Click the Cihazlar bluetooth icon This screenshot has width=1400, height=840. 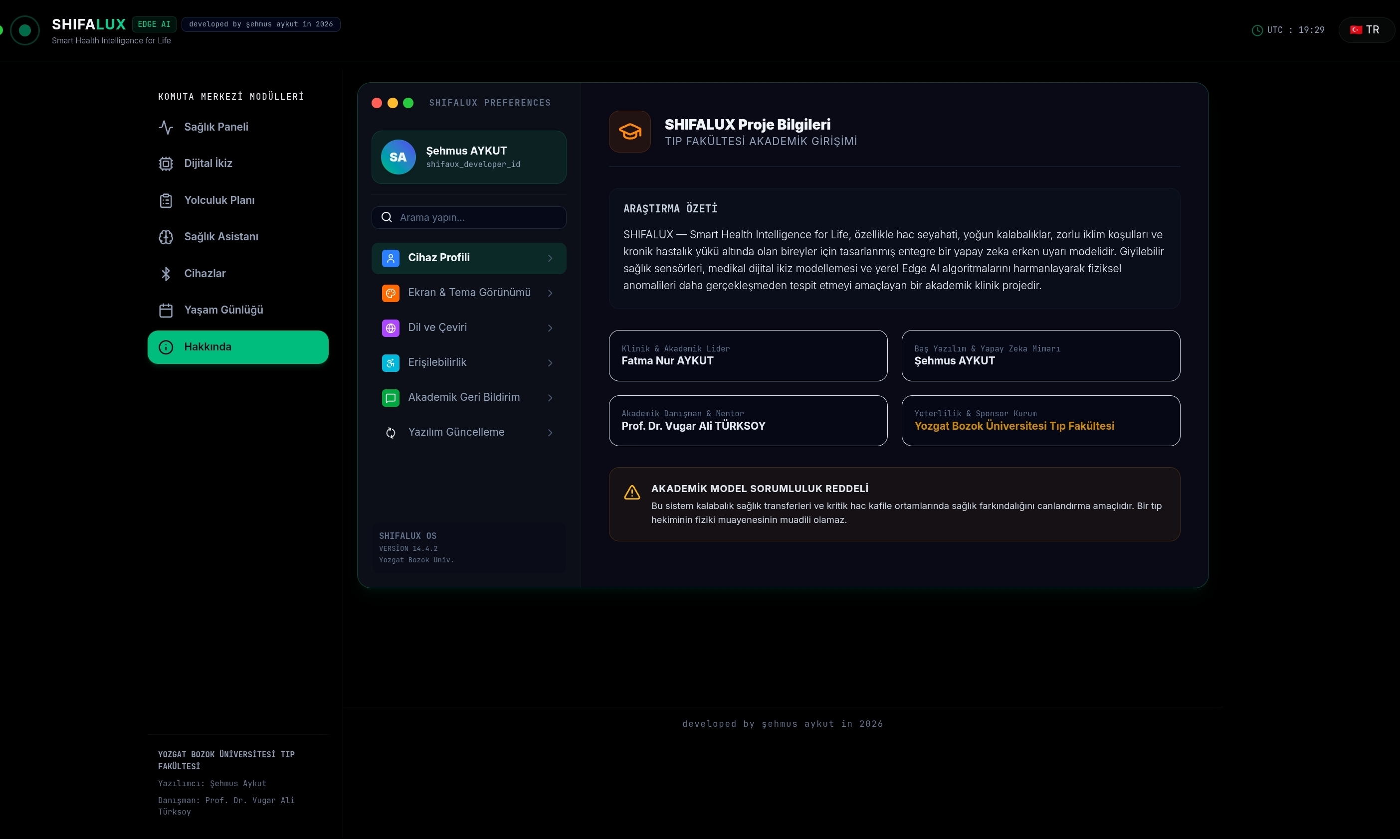point(166,274)
